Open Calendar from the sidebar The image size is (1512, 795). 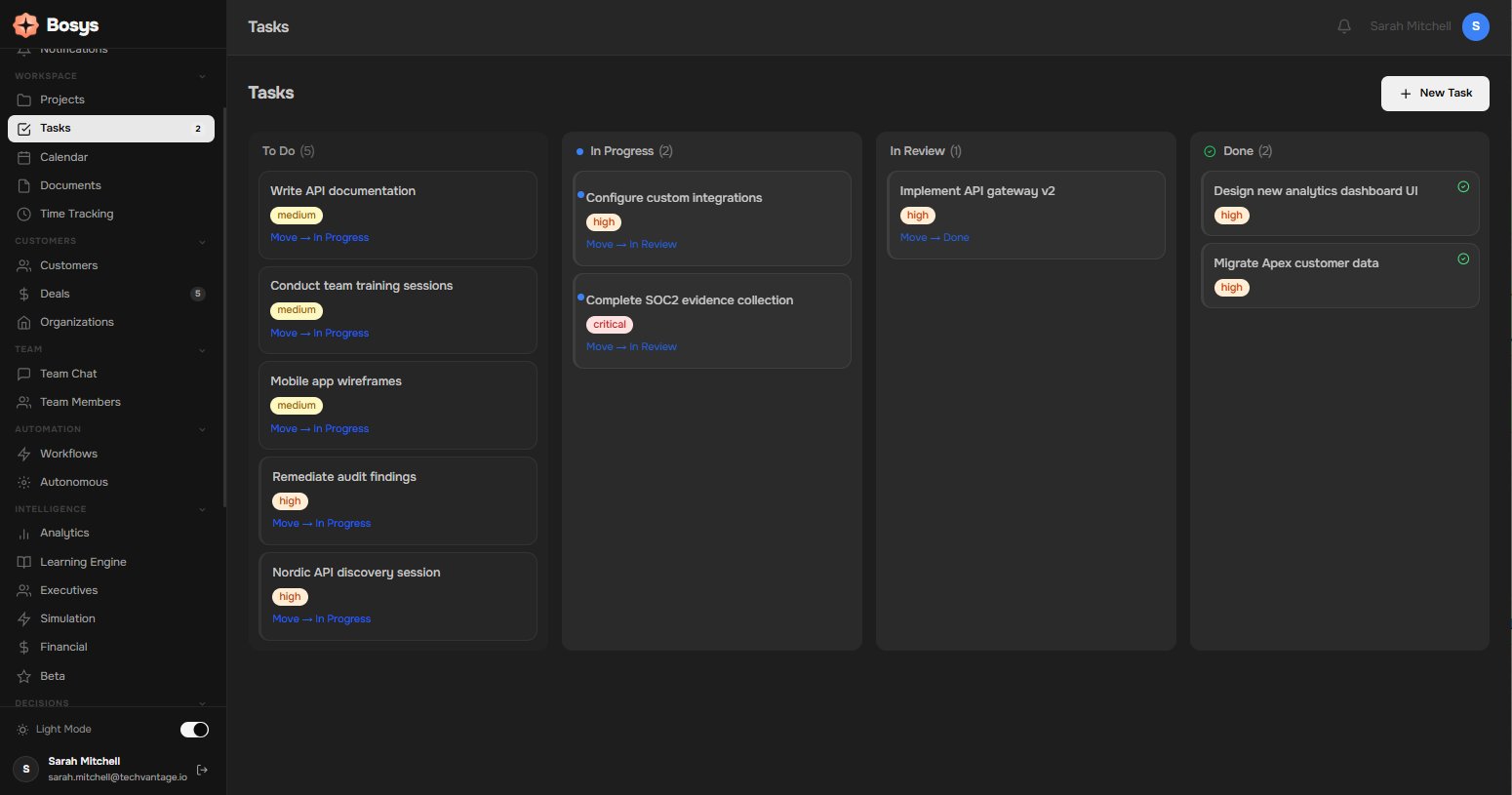point(63,157)
